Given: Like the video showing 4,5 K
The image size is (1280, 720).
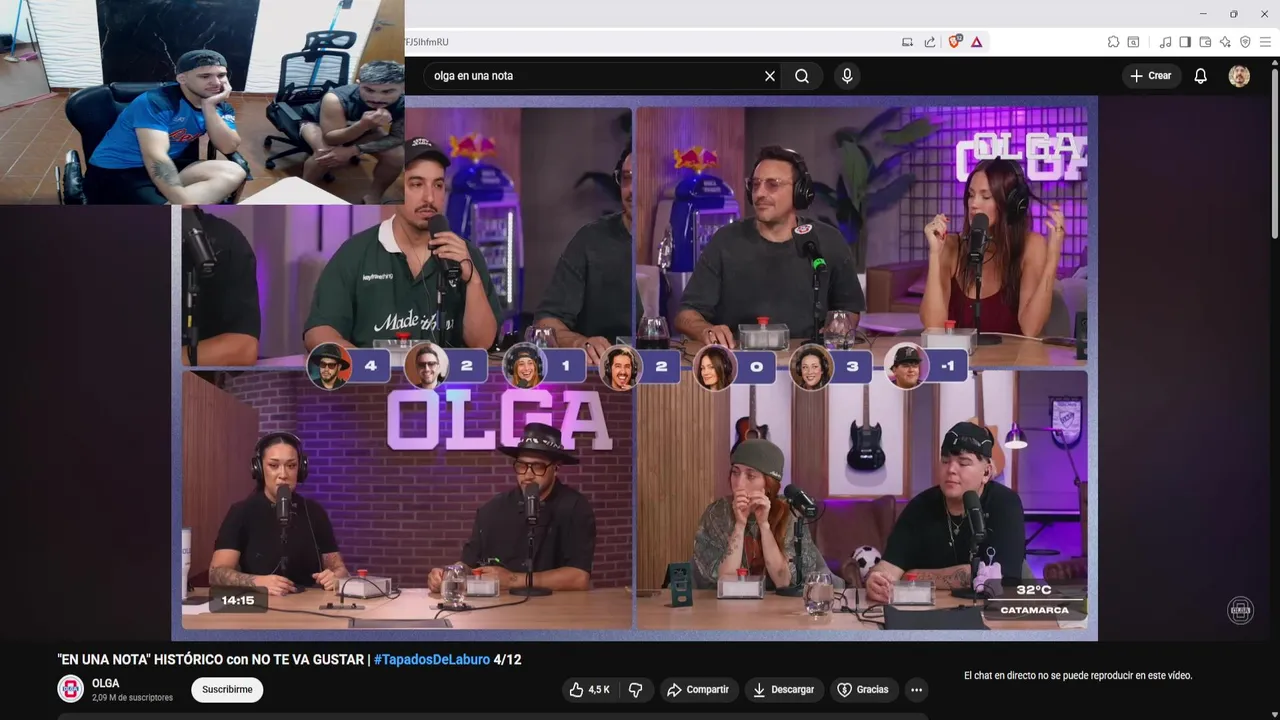Looking at the screenshot, I should (589, 690).
